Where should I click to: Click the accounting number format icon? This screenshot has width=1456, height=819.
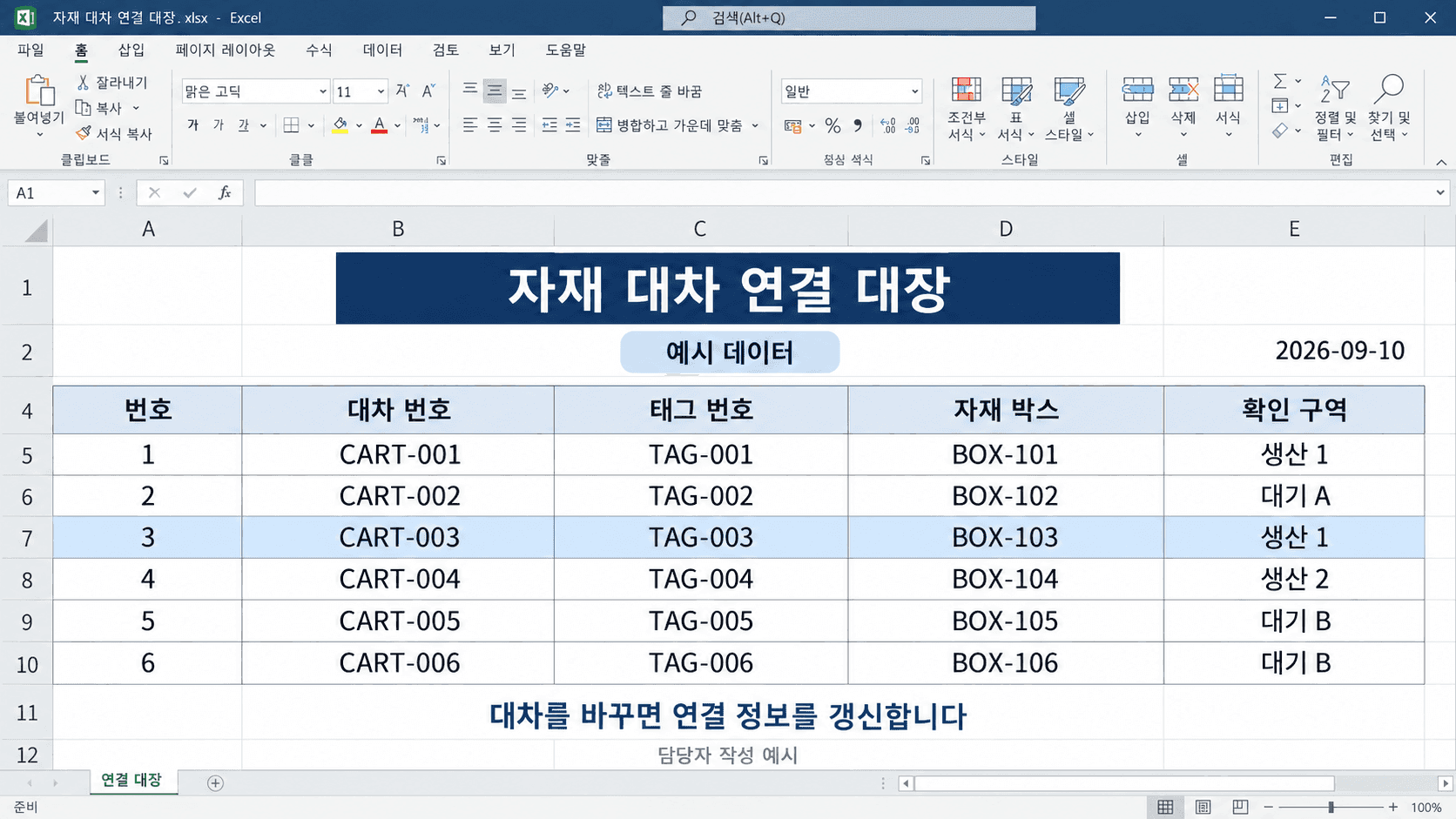(792, 125)
